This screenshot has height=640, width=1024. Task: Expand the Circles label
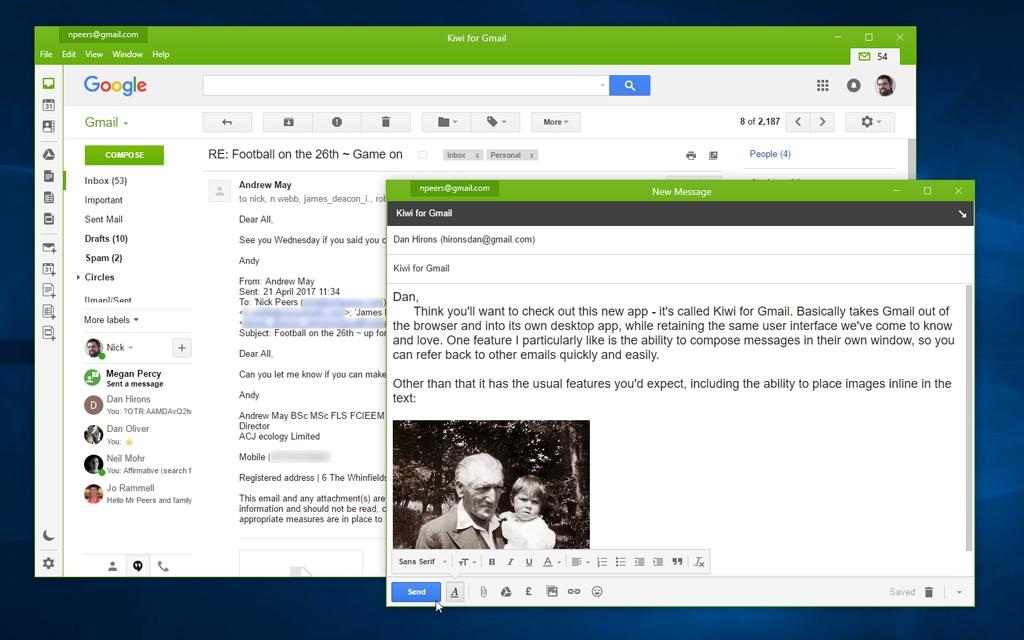(x=78, y=278)
